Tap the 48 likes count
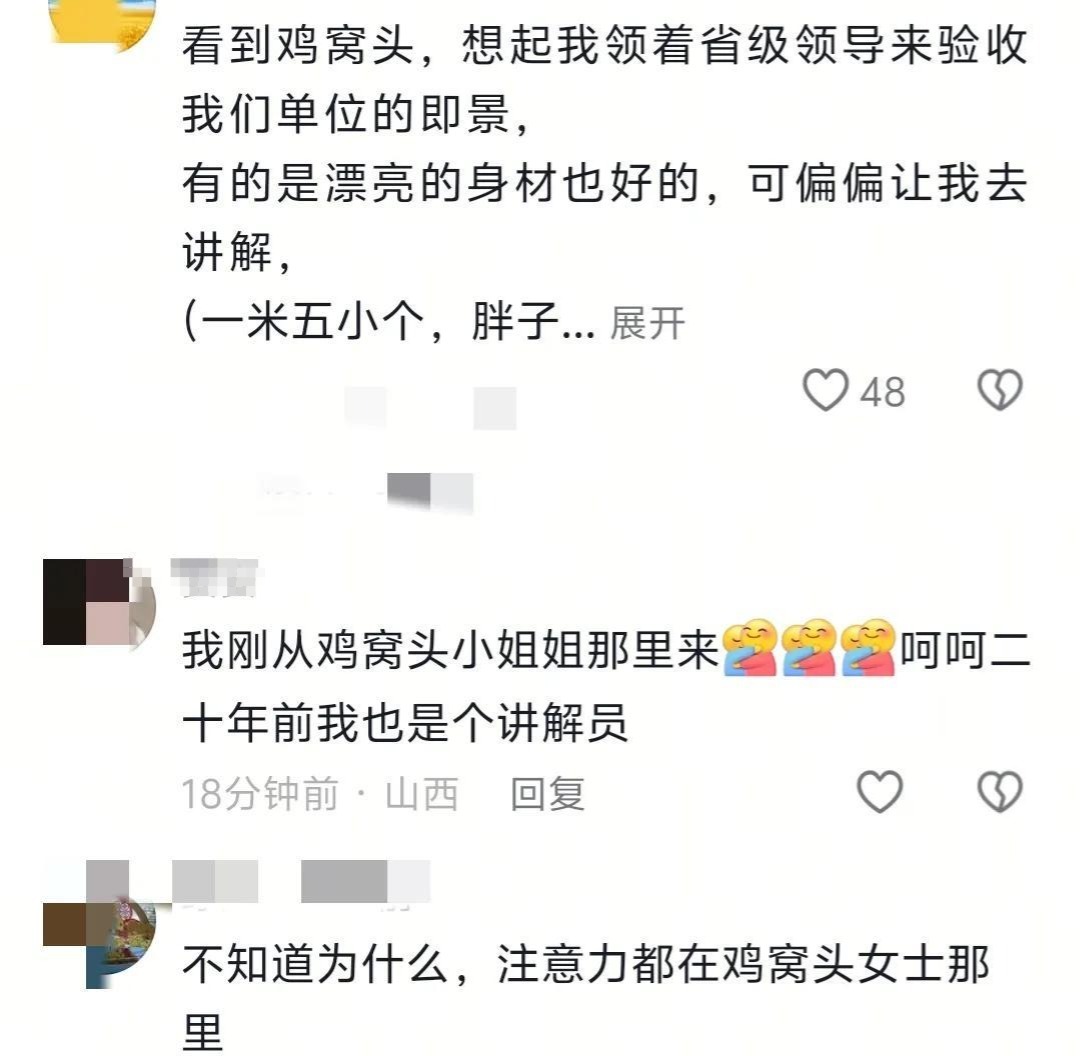 [882, 393]
